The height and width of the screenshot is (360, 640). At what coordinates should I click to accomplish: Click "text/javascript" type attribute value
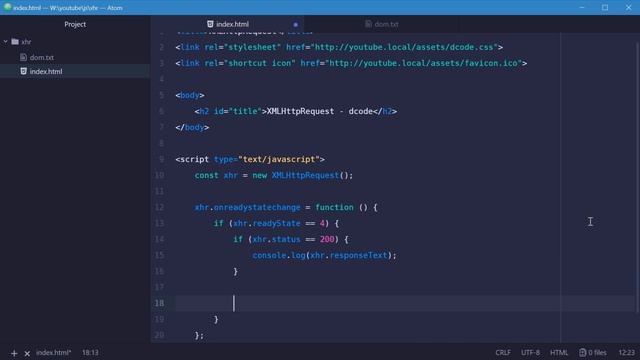coord(279,160)
